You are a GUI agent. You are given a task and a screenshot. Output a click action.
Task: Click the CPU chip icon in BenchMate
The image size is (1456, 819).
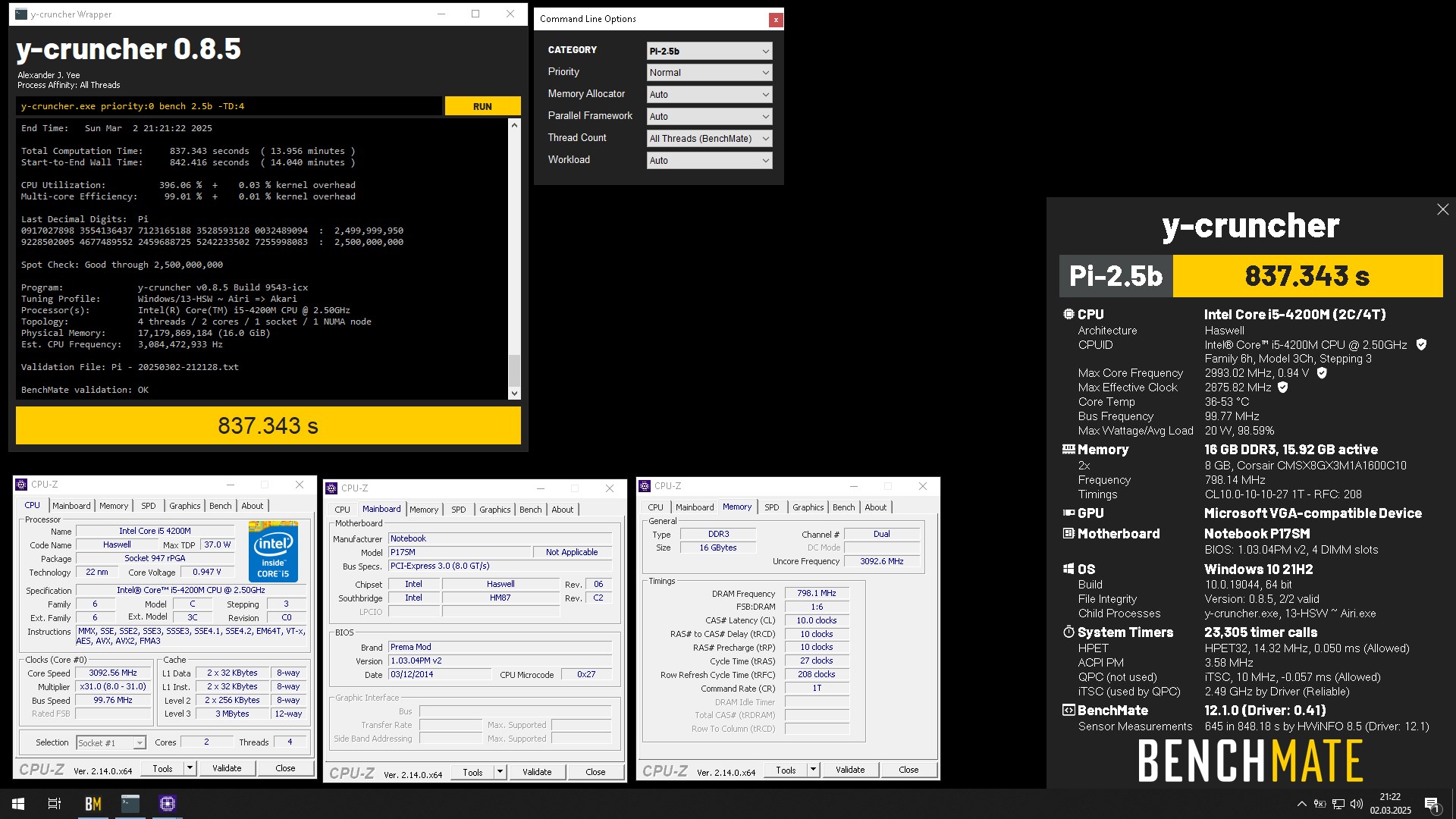coord(1068,314)
